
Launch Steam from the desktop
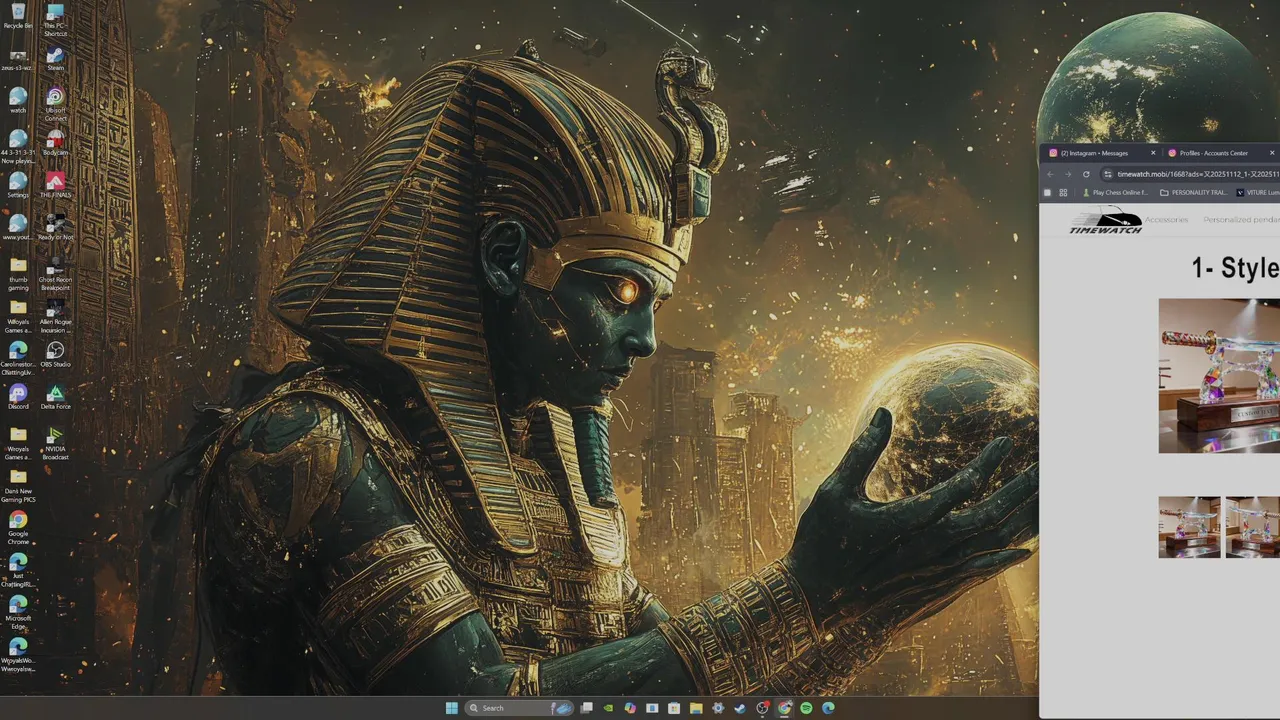coord(55,59)
